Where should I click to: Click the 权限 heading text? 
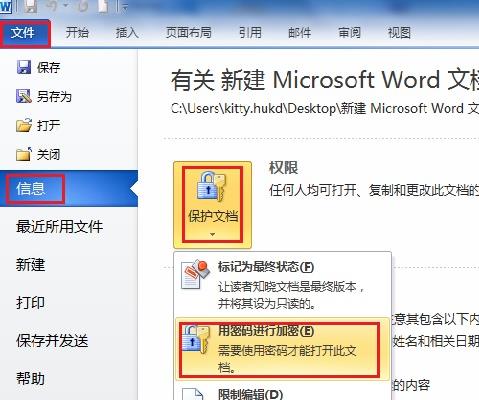click(283, 167)
